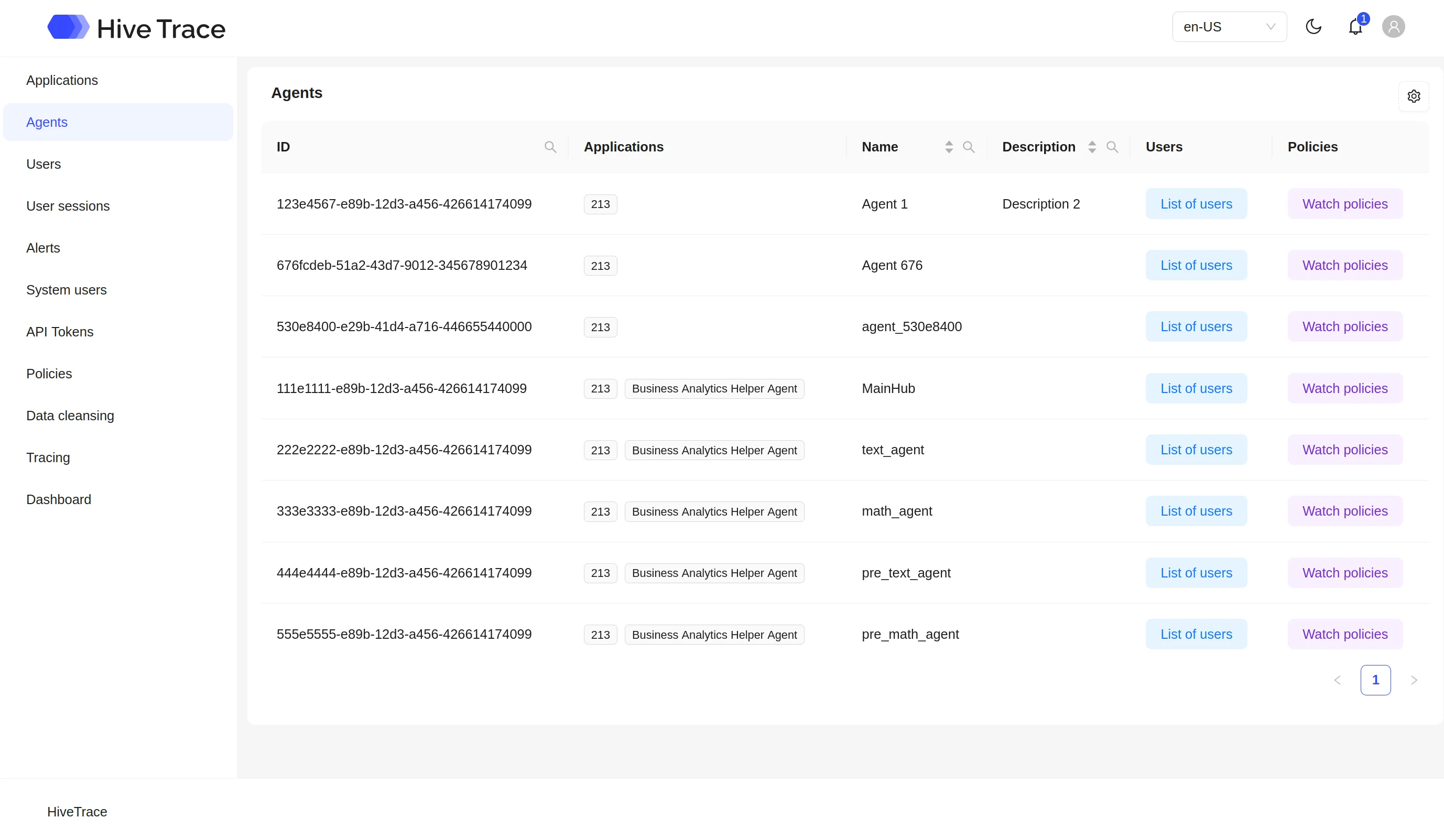Go to previous page arrow
The height and width of the screenshot is (840, 1444).
tap(1338, 680)
